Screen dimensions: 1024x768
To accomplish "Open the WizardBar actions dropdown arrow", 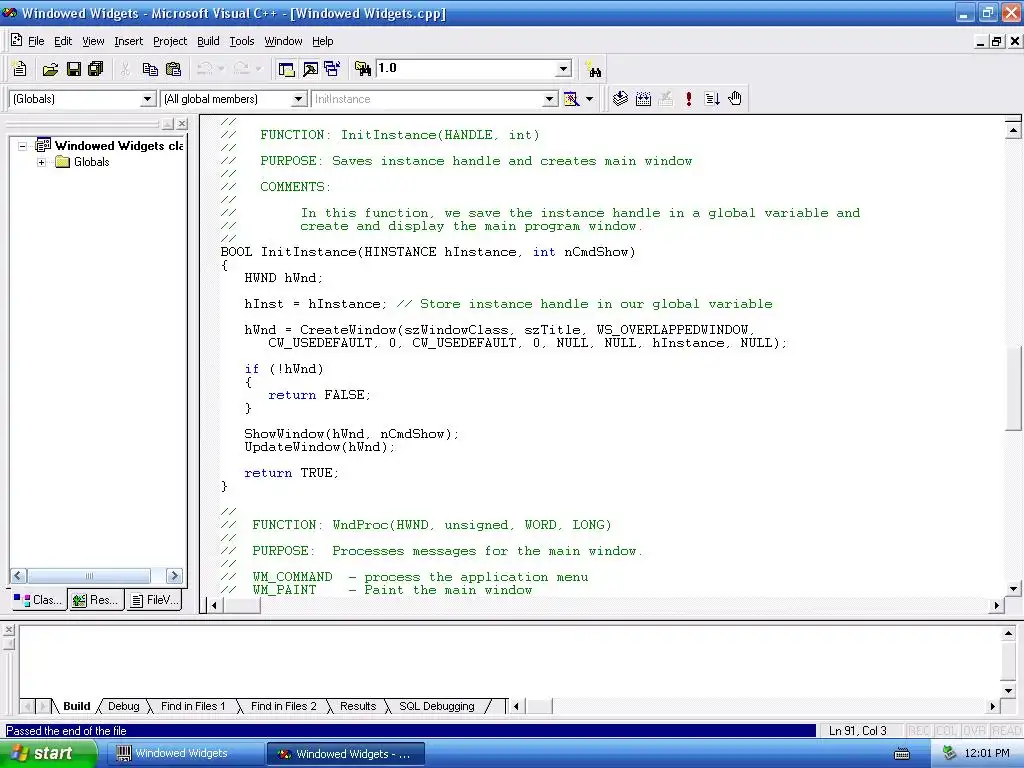I will click(589, 99).
